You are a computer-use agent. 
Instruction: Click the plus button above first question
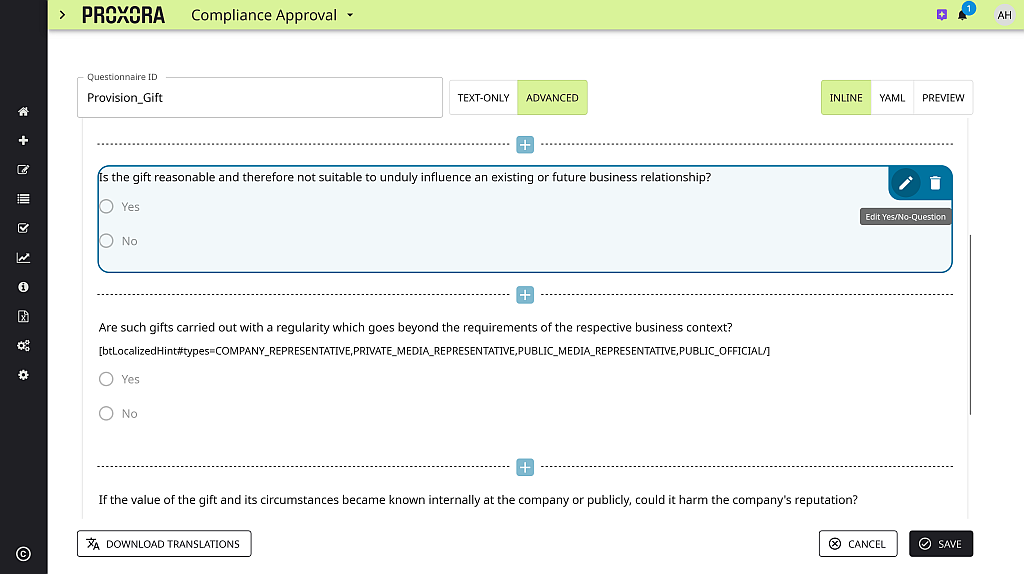pos(525,145)
